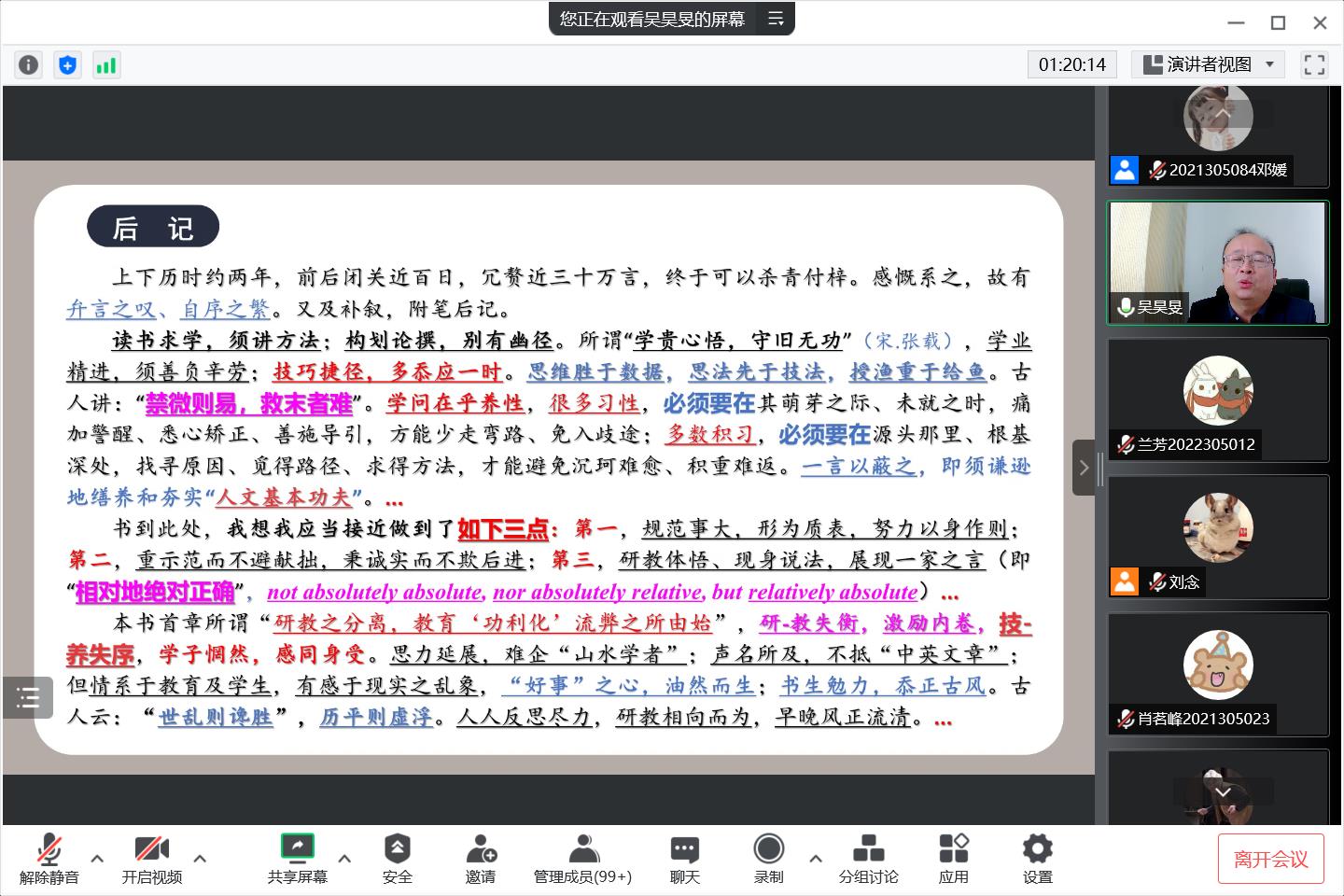Image resolution: width=1344 pixels, height=896 pixels.
Task: Collapse the participant video side panel
Action: point(1084,468)
